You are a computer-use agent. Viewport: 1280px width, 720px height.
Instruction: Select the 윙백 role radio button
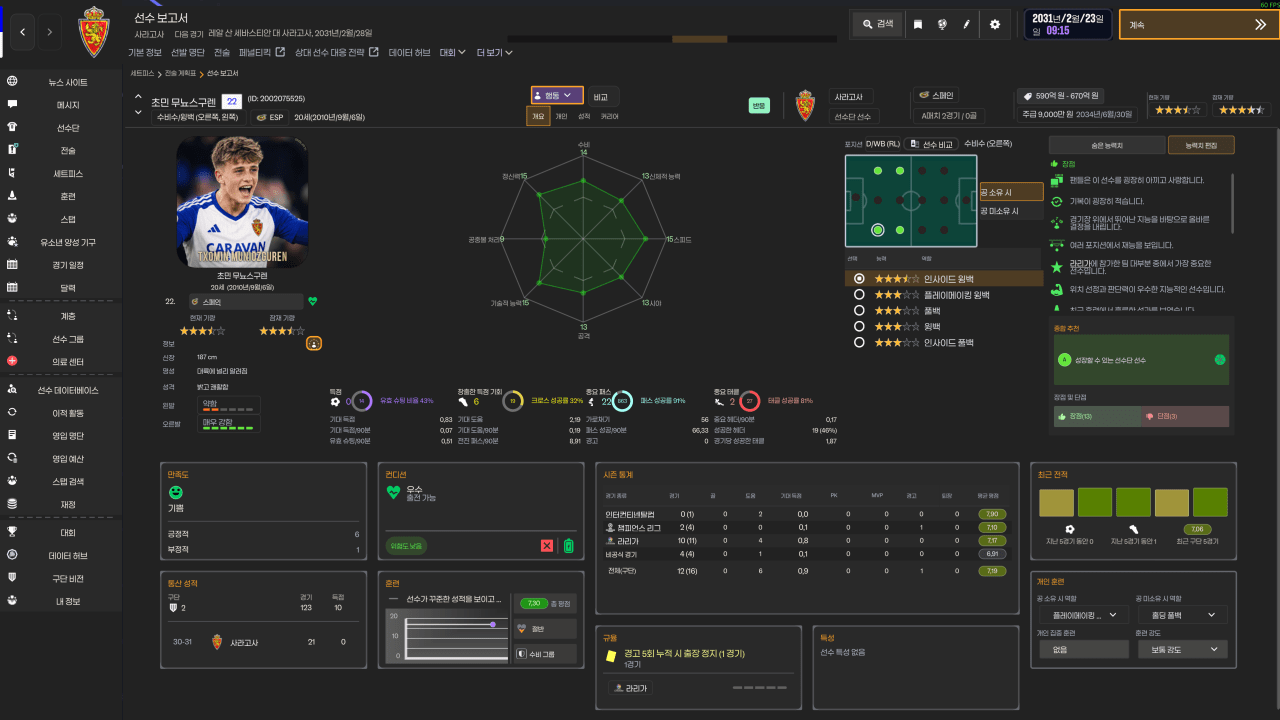[x=858, y=326]
